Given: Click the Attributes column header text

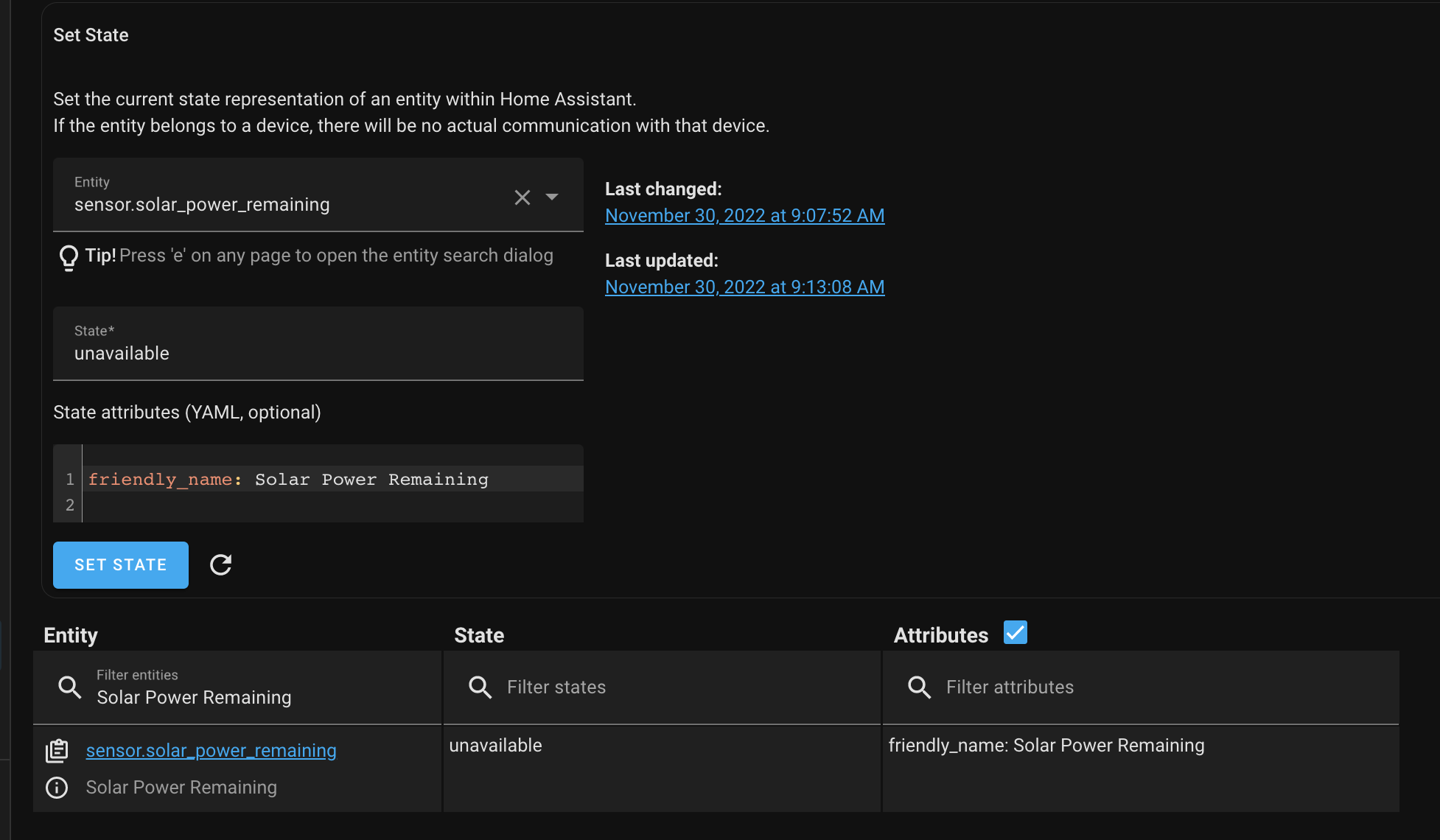Looking at the screenshot, I should pos(941,635).
